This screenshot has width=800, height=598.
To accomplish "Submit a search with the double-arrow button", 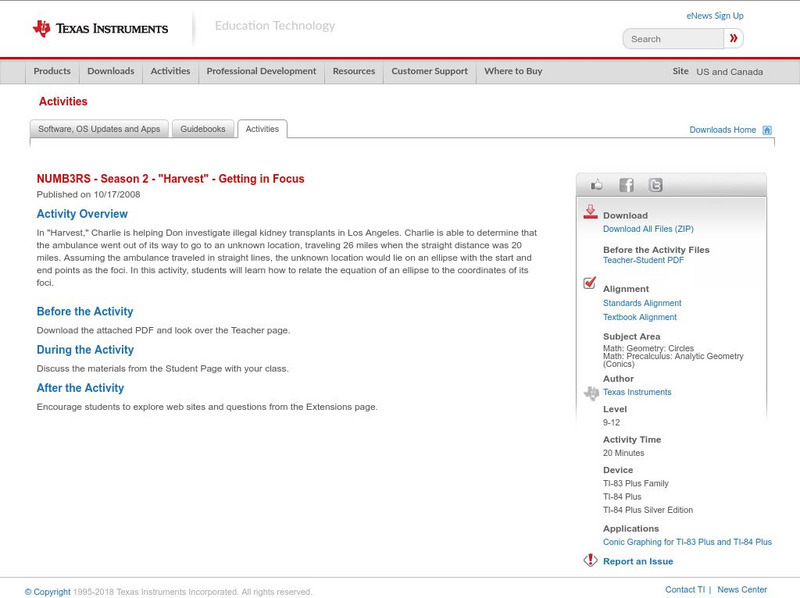I will 733,38.
